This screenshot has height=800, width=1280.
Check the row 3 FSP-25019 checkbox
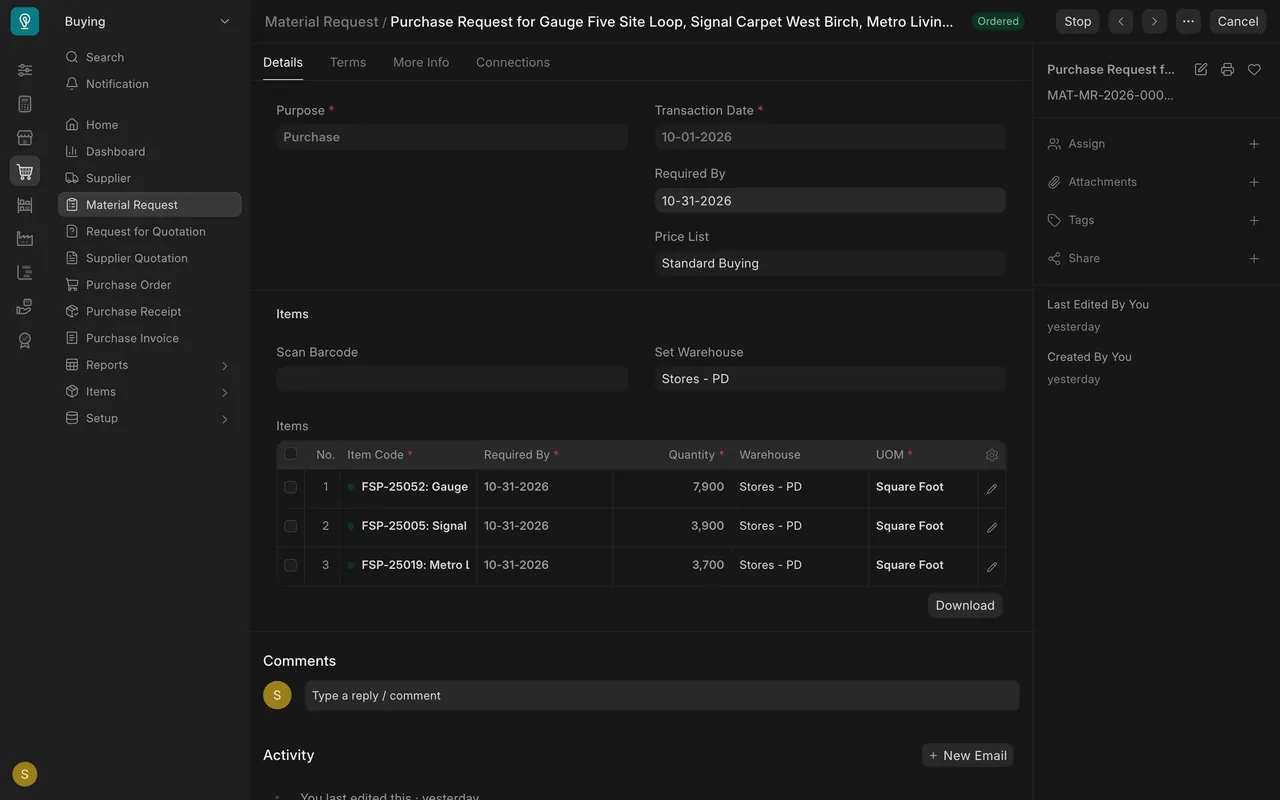coord(291,565)
